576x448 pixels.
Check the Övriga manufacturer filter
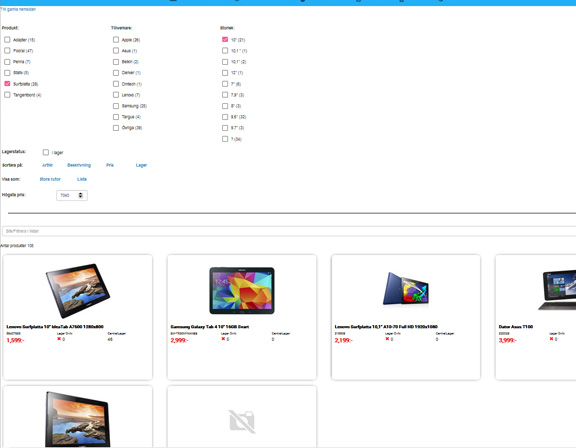coord(116,128)
